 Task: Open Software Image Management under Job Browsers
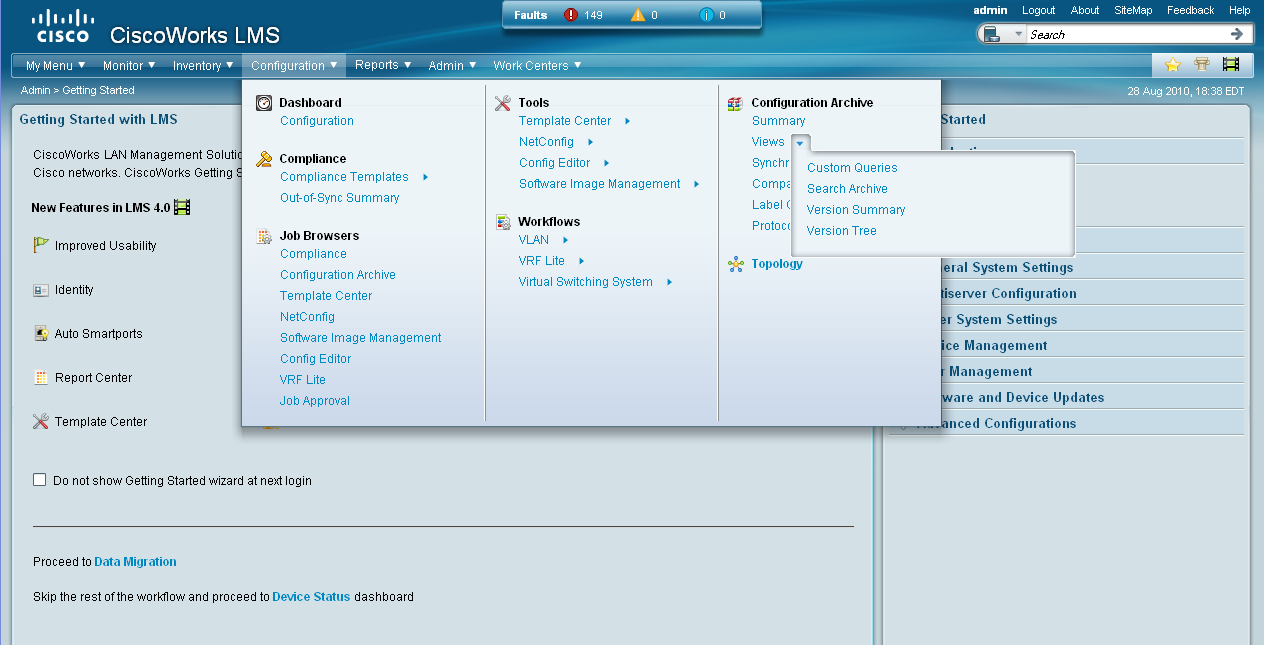361,338
